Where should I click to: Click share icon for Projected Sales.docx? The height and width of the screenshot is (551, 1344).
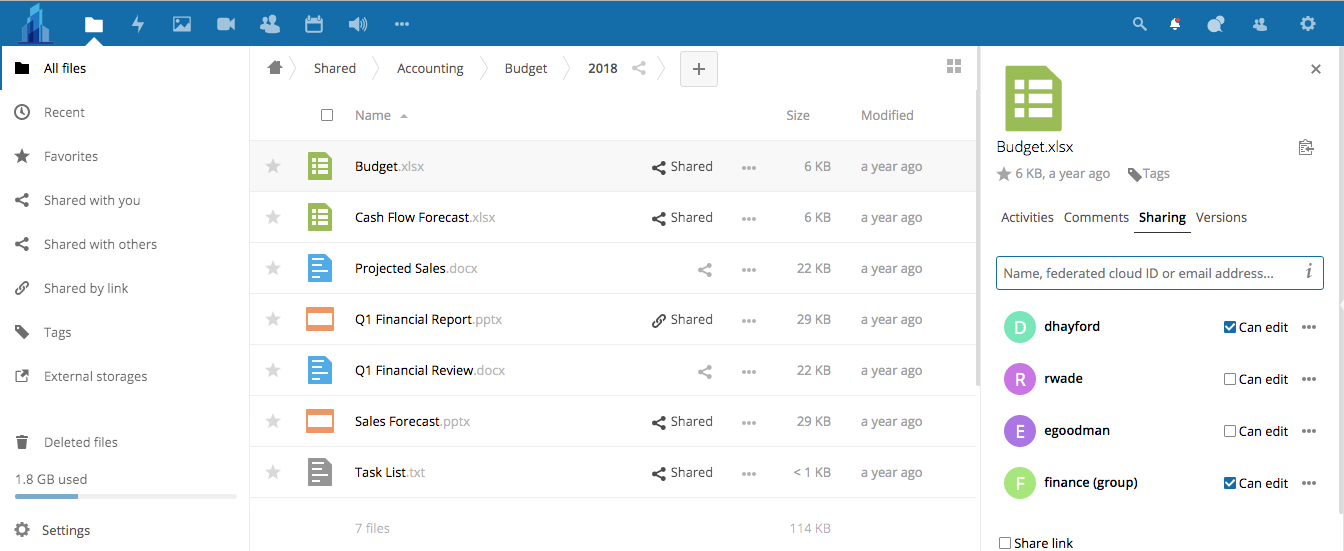[705, 269]
